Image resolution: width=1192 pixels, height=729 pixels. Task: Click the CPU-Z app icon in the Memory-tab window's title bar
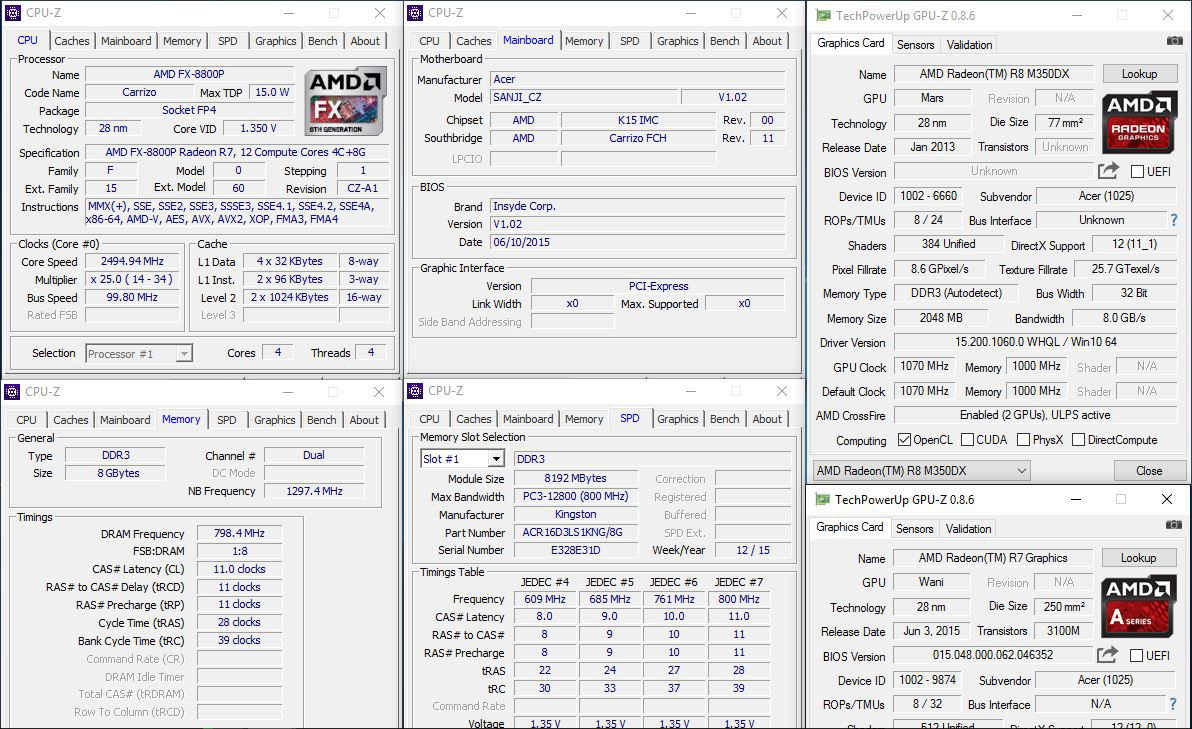pyautogui.click(x=12, y=391)
